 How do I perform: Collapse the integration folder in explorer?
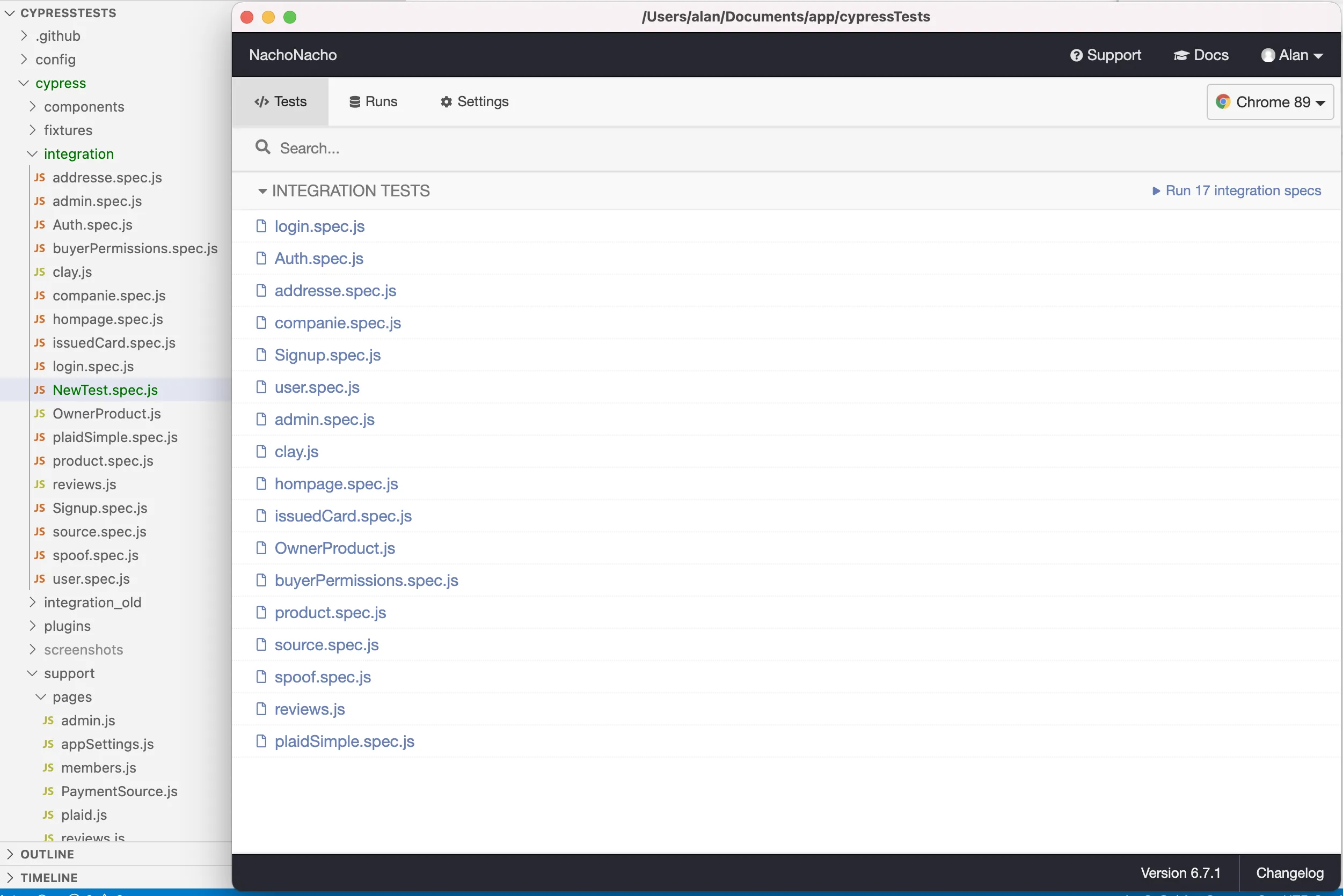pos(32,153)
